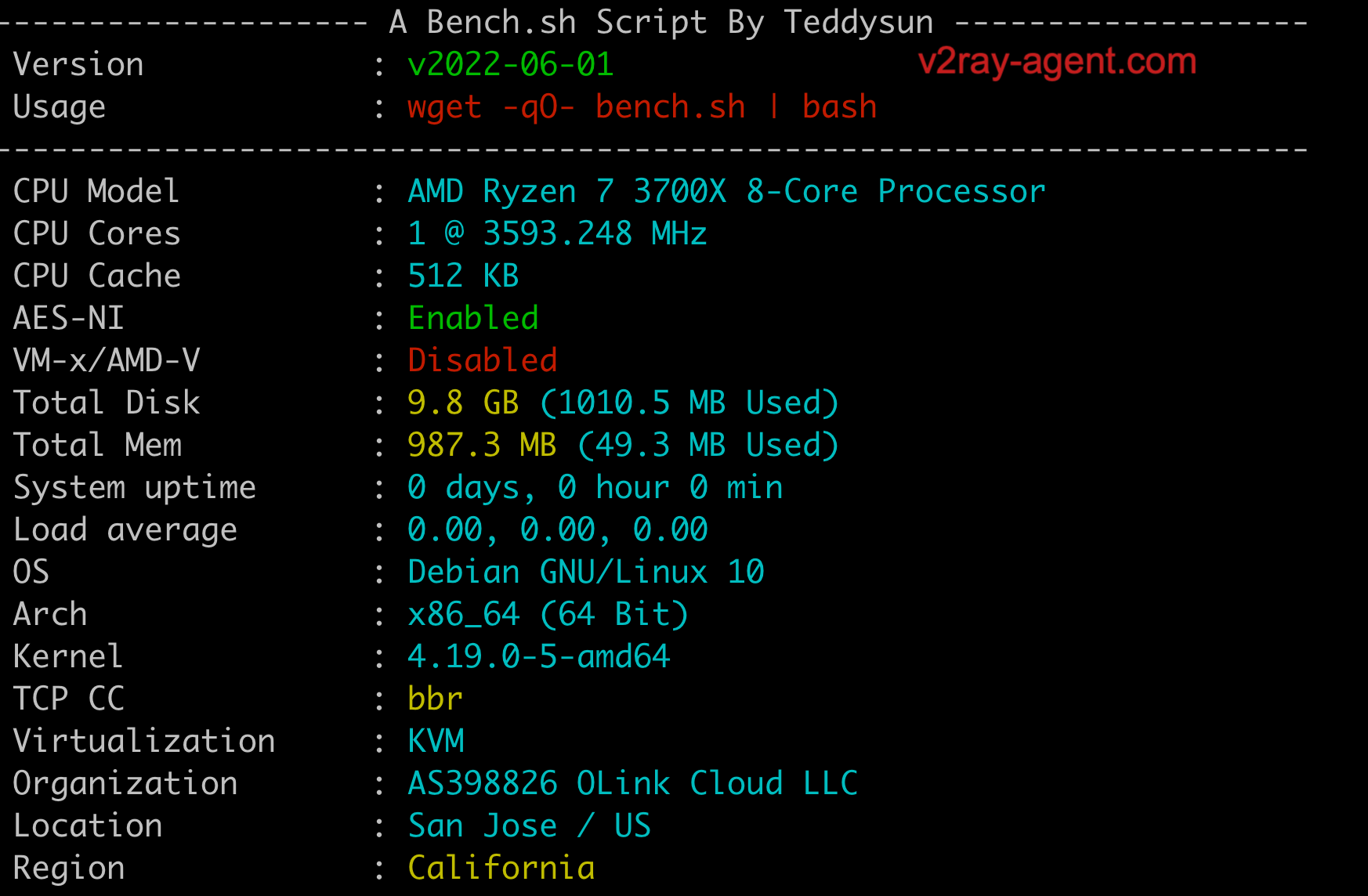Select the version value v2022-06-01
The width and height of the screenshot is (1368, 896).
(510, 64)
